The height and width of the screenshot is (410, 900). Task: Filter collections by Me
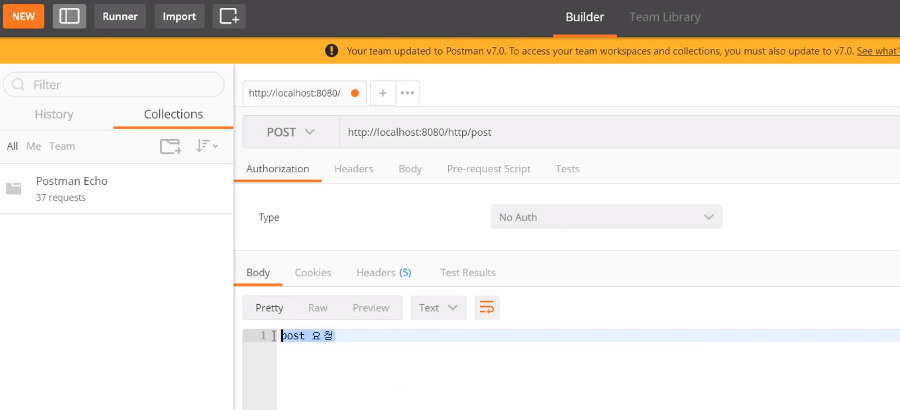[34, 146]
